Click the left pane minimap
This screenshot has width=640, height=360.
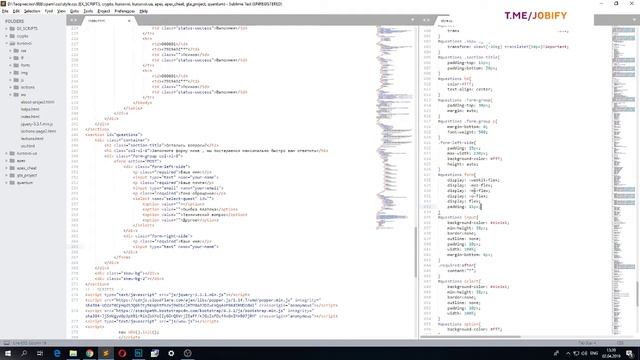tap(394, 127)
